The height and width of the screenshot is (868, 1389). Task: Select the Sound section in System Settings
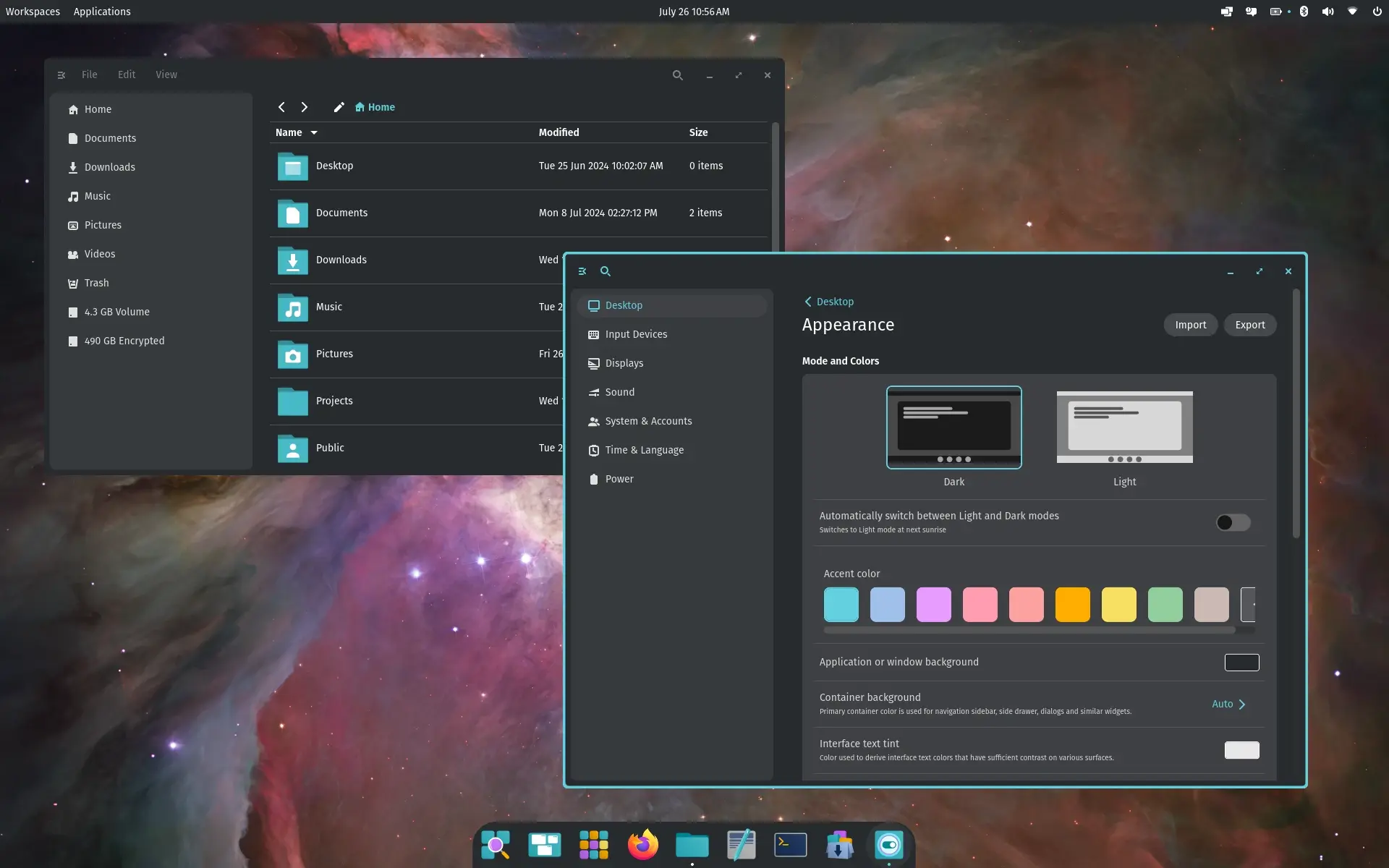(620, 392)
